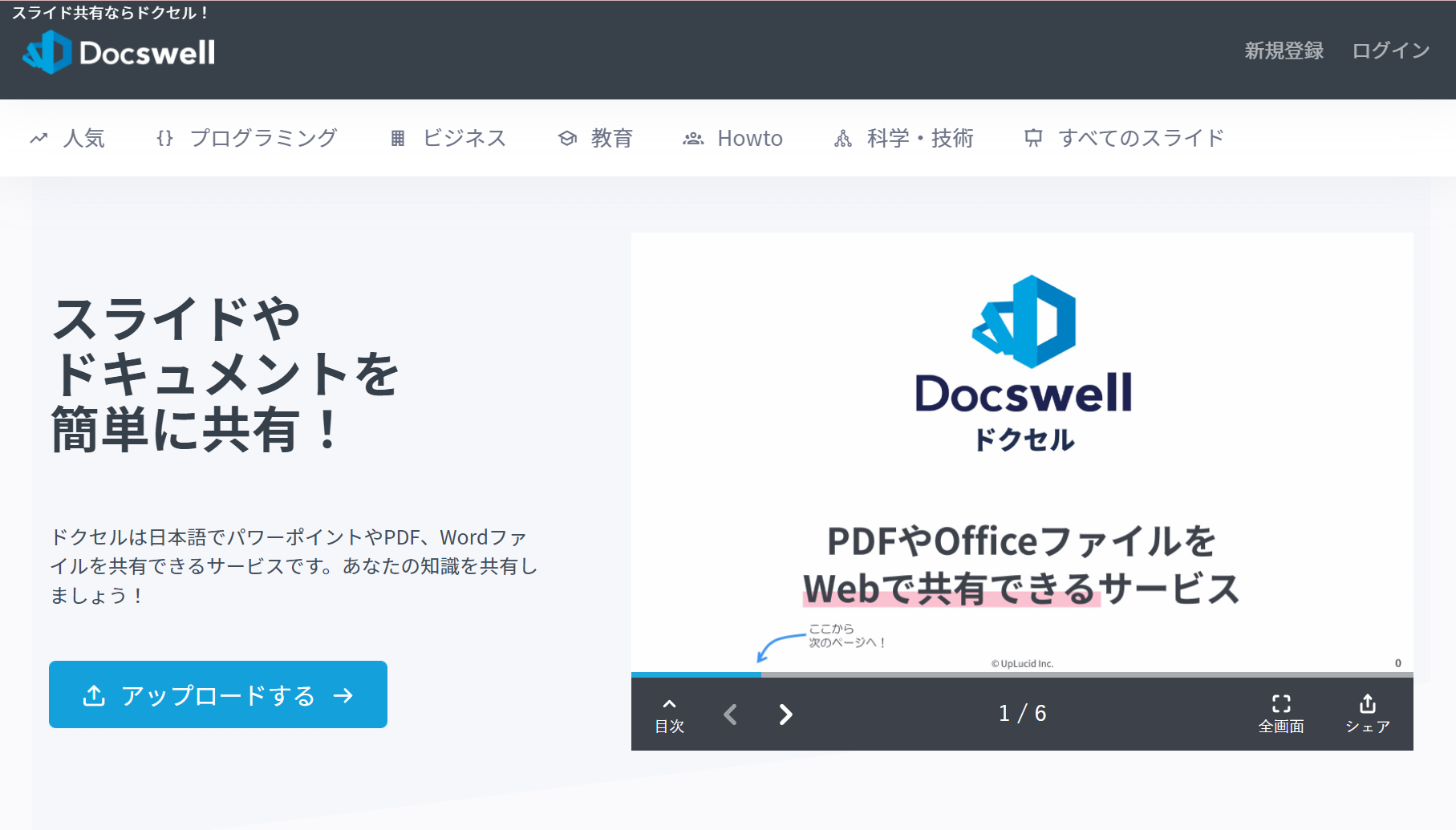Go to the 人気 category tab

coord(67,138)
